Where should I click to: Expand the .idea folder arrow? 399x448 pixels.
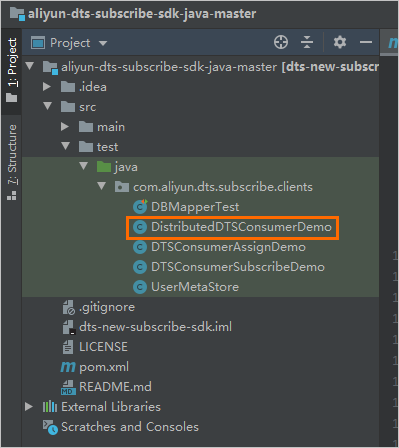click(47, 87)
